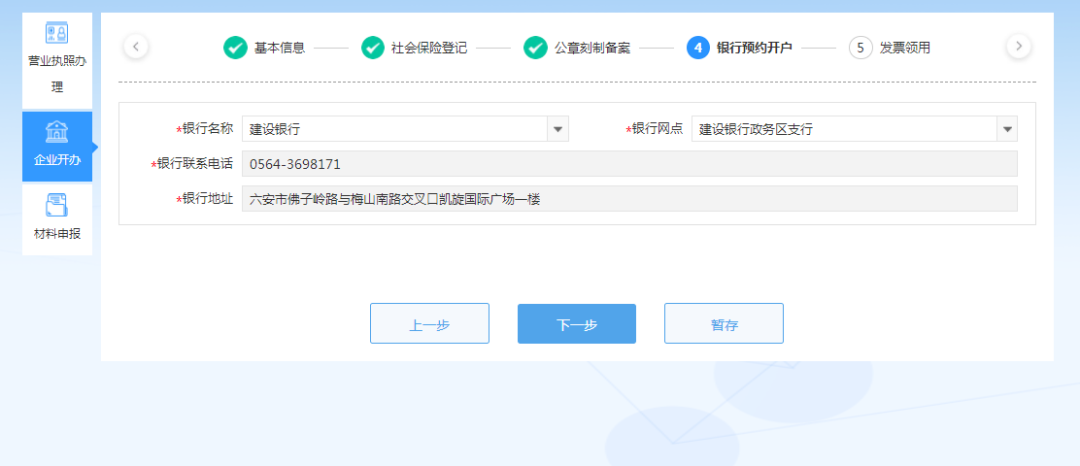Go to the 发票领用 step
The width and height of the screenshot is (1080, 466).
click(904, 48)
